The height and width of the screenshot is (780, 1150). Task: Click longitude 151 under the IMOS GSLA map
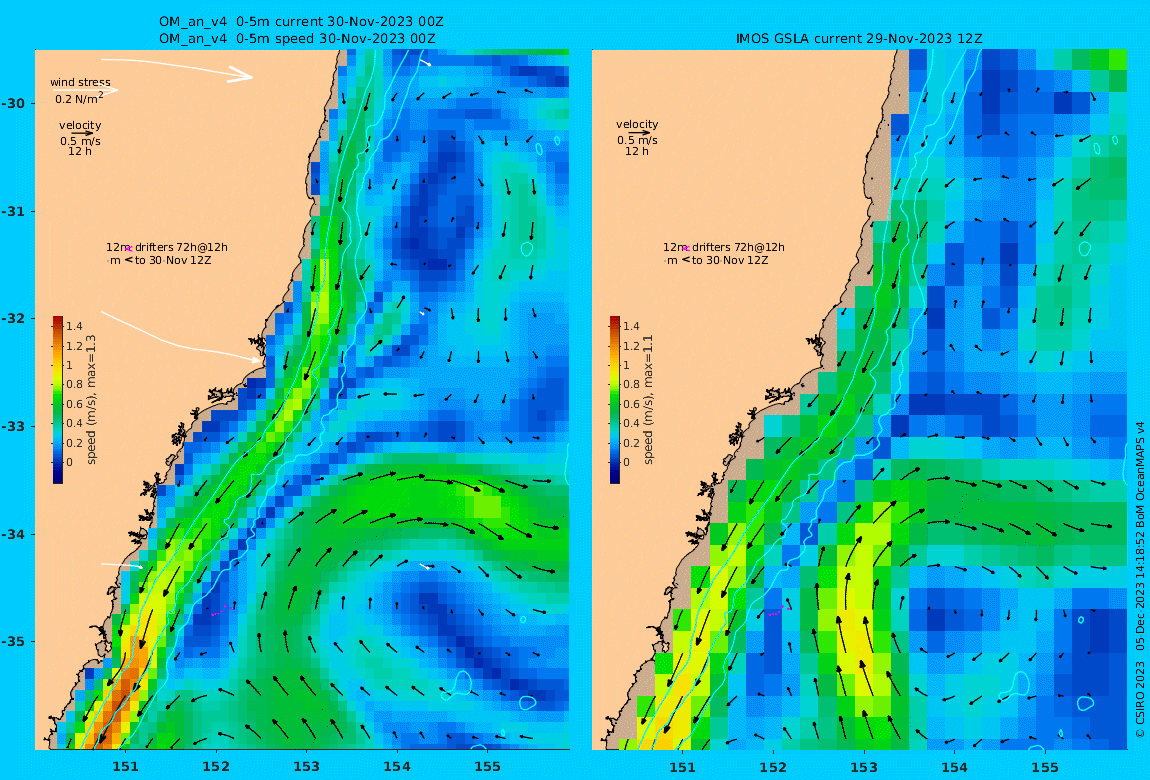pos(683,767)
